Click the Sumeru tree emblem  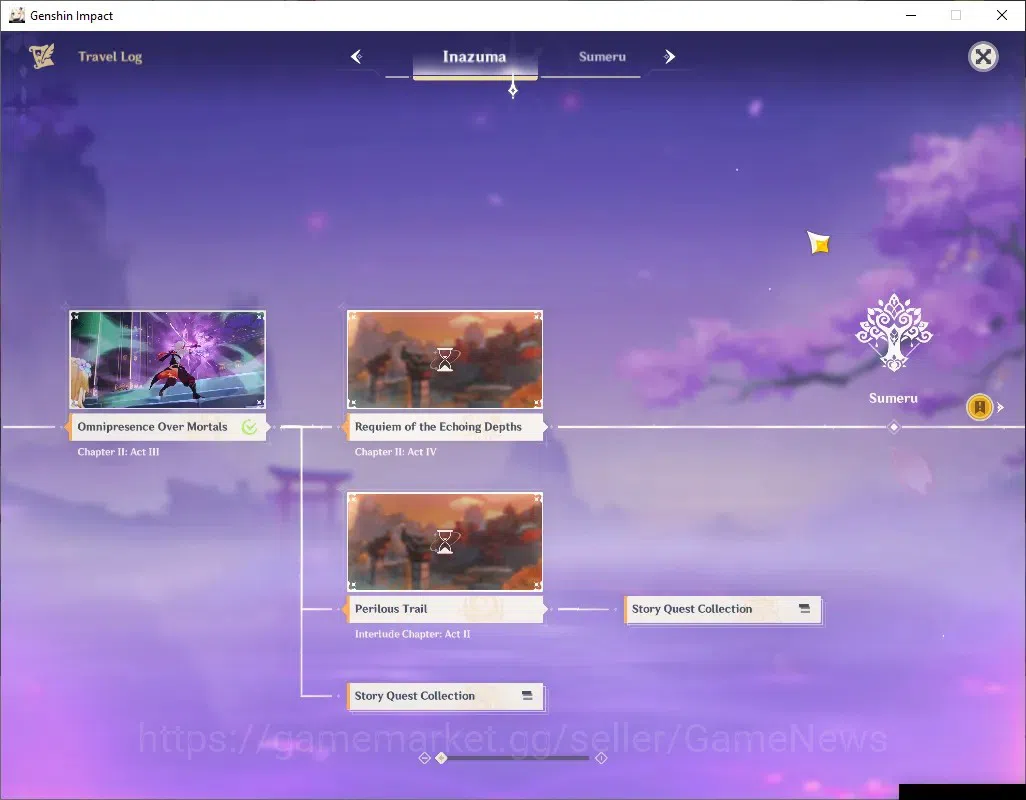coord(894,333)
